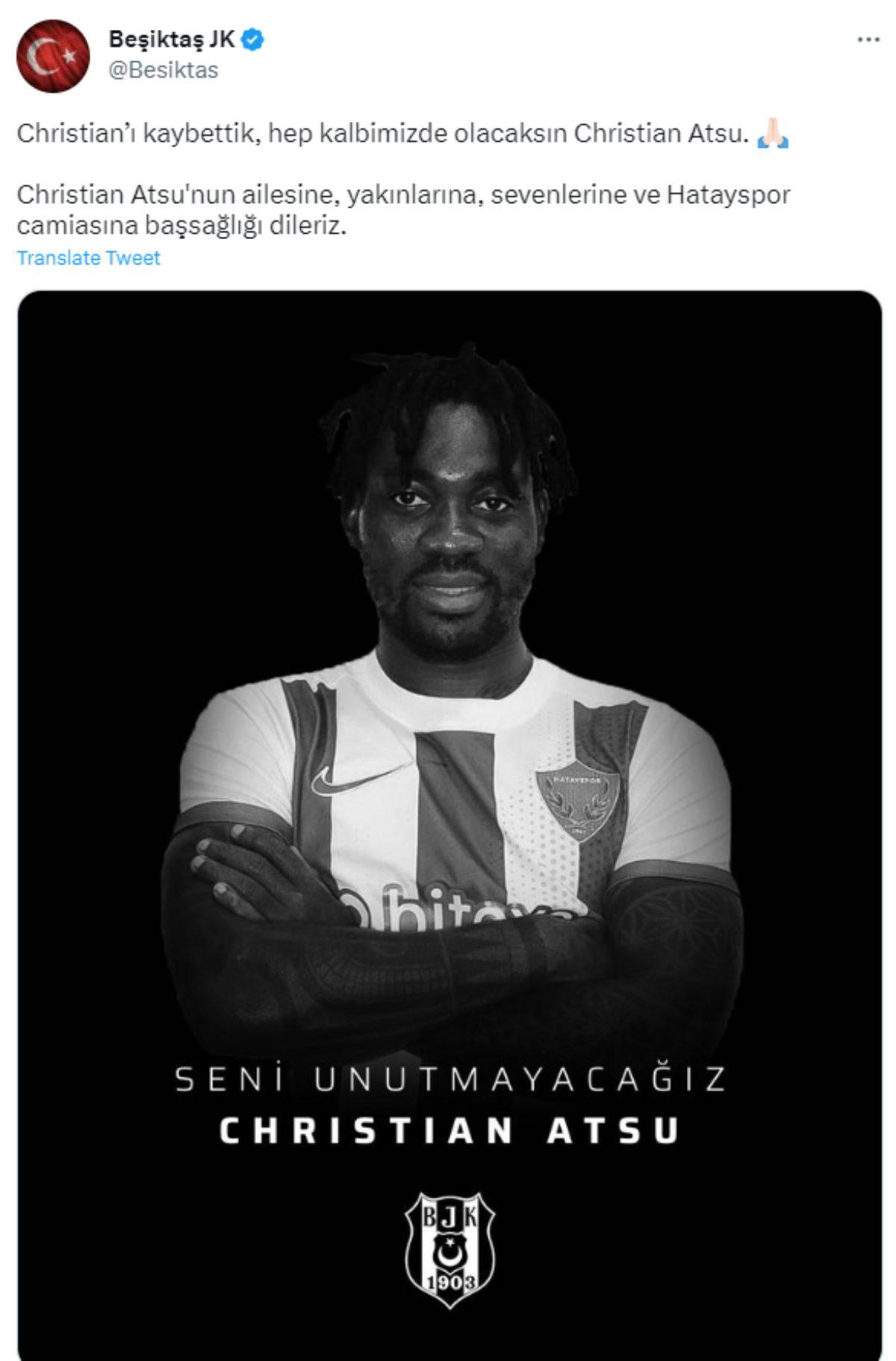Viewport: 896px width, 1361px height.
Task: Click the Translate Tweet link
Action: coord(88,258)
